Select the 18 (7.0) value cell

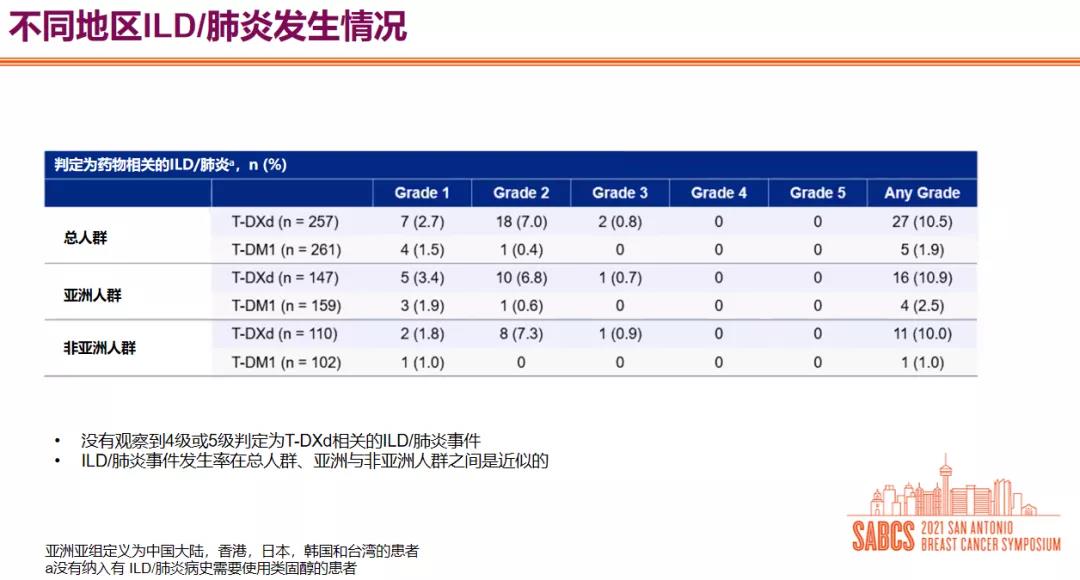point(521,222)
